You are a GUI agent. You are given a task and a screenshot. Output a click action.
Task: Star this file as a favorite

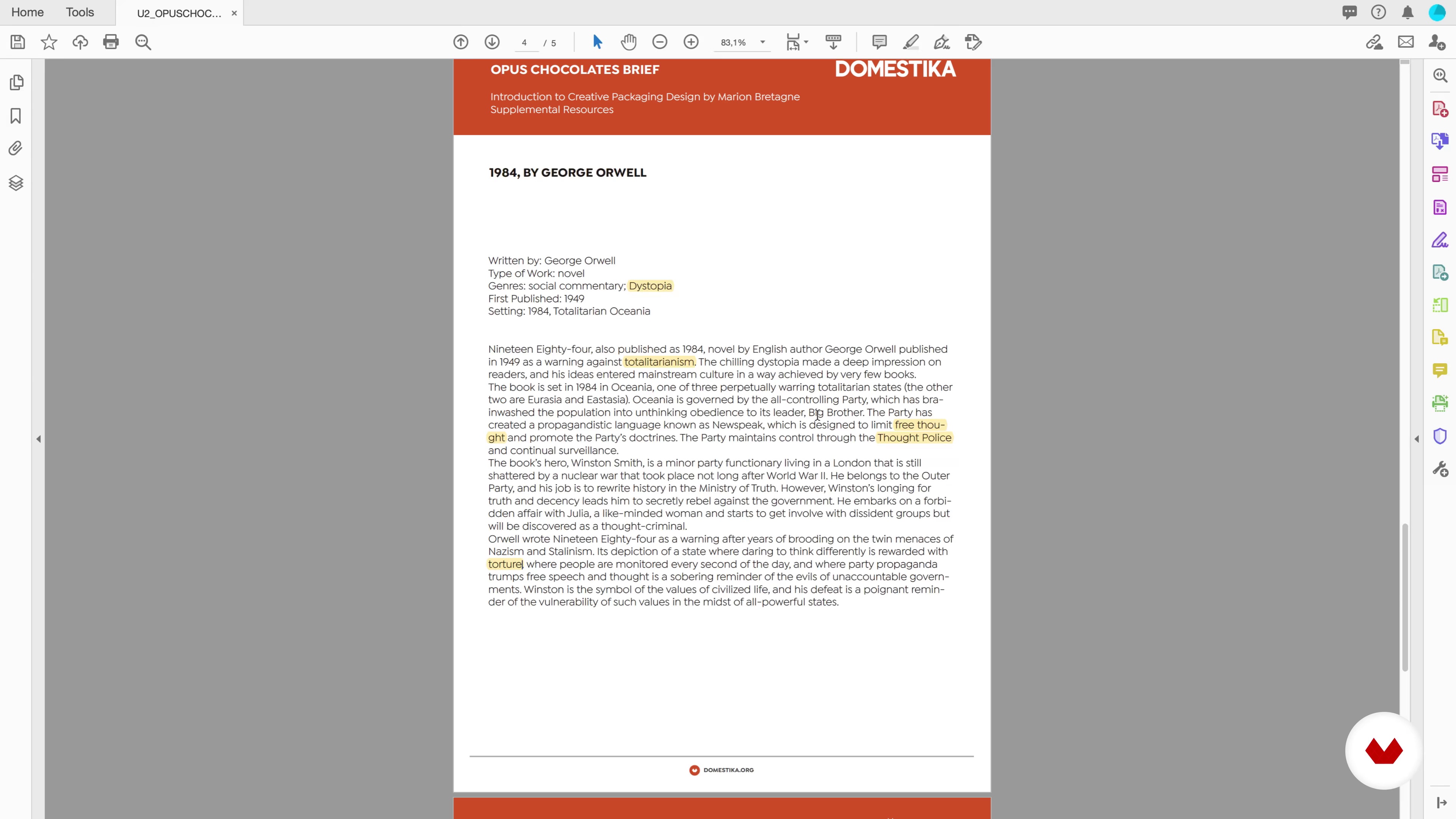click(x=49, y=42)
